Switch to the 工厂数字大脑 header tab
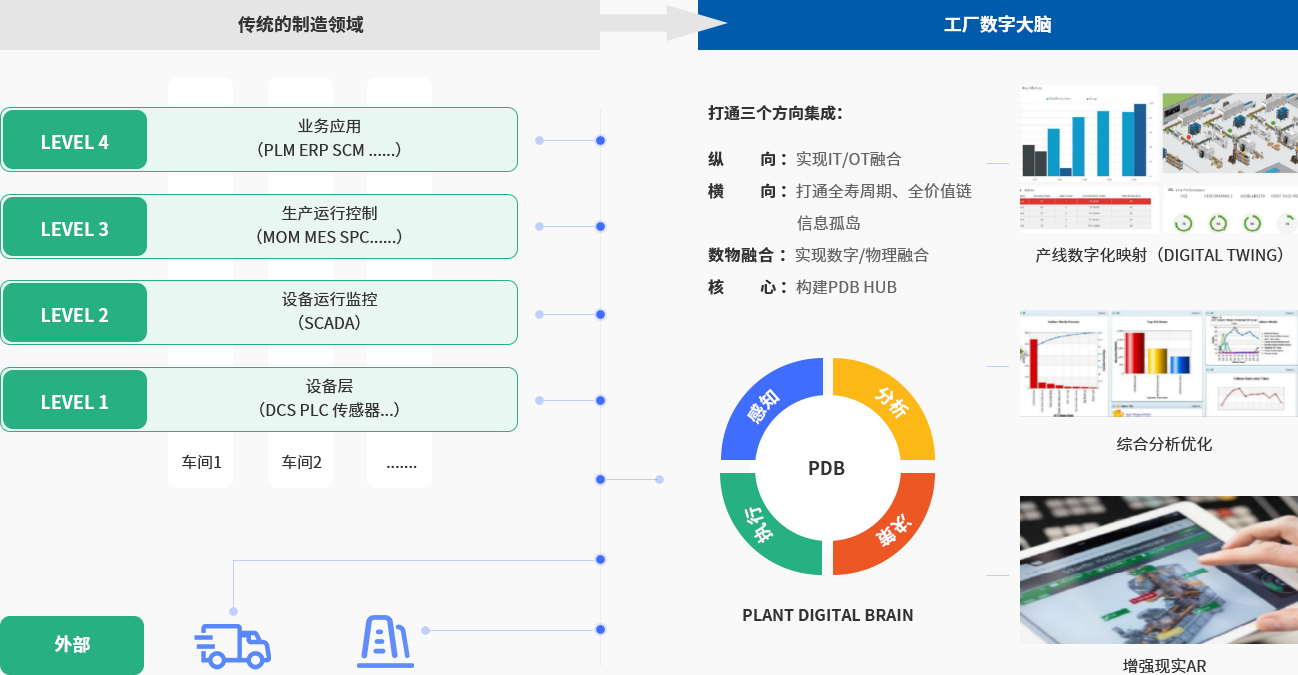 pos(997,25)
